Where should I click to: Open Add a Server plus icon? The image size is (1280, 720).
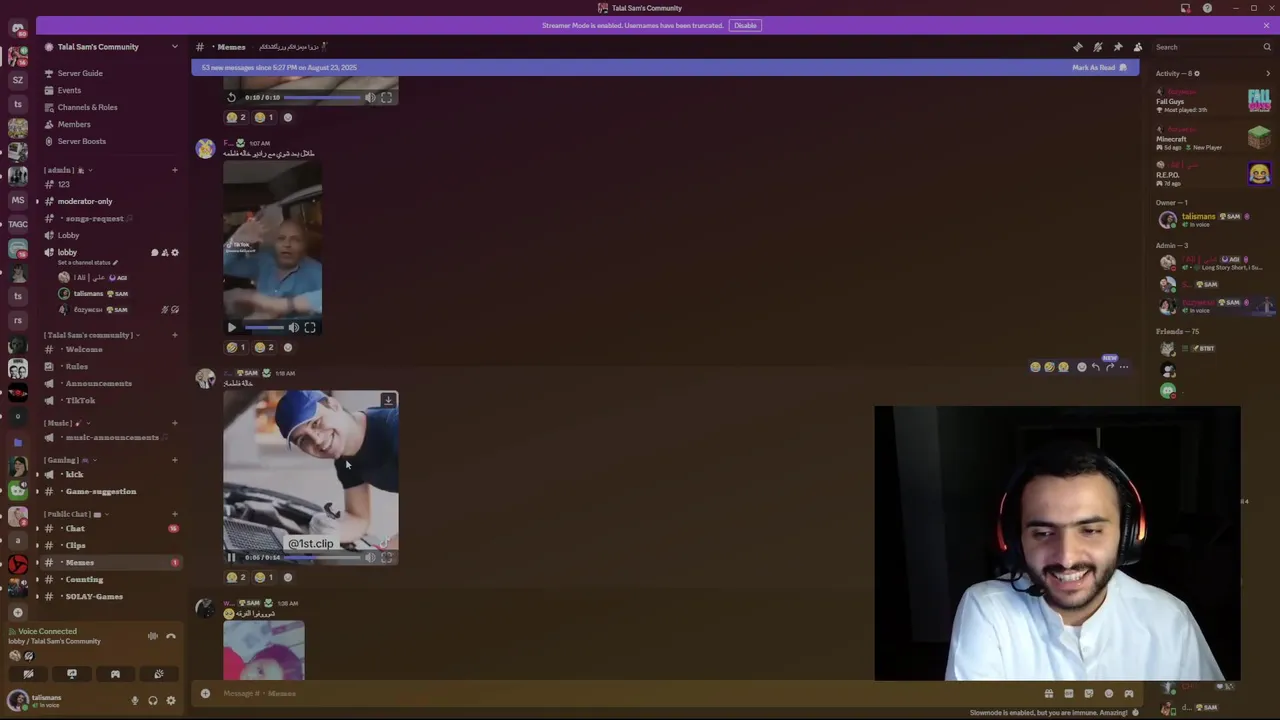17,612
